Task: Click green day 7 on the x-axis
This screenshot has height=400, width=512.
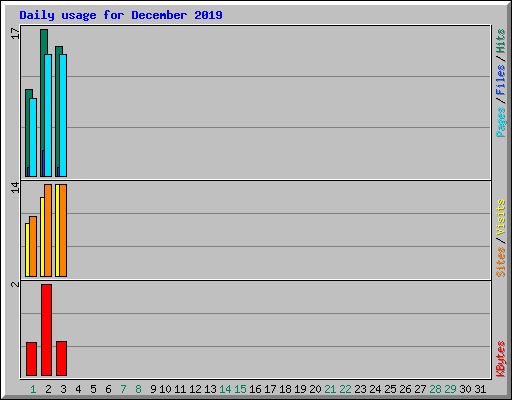Action: (123, 389)
